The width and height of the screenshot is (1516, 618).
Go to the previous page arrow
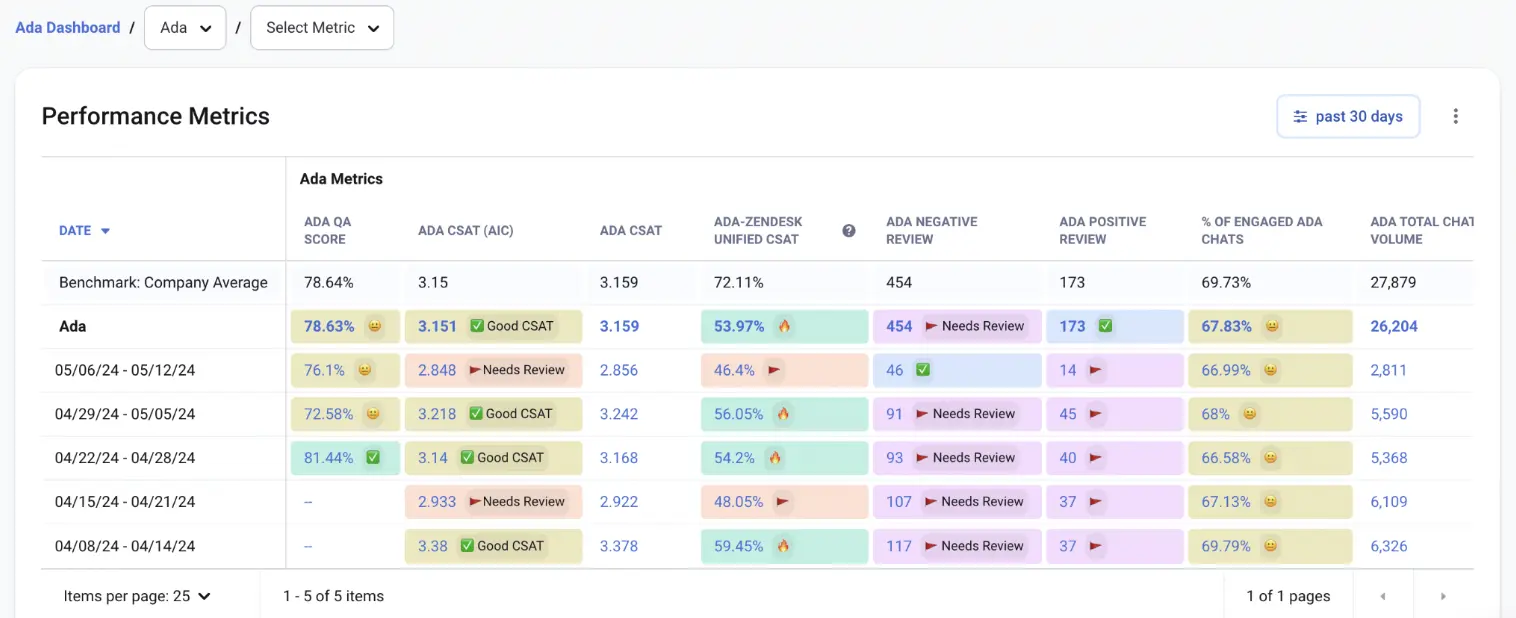pyautogui.click(x=1383, y=596)
